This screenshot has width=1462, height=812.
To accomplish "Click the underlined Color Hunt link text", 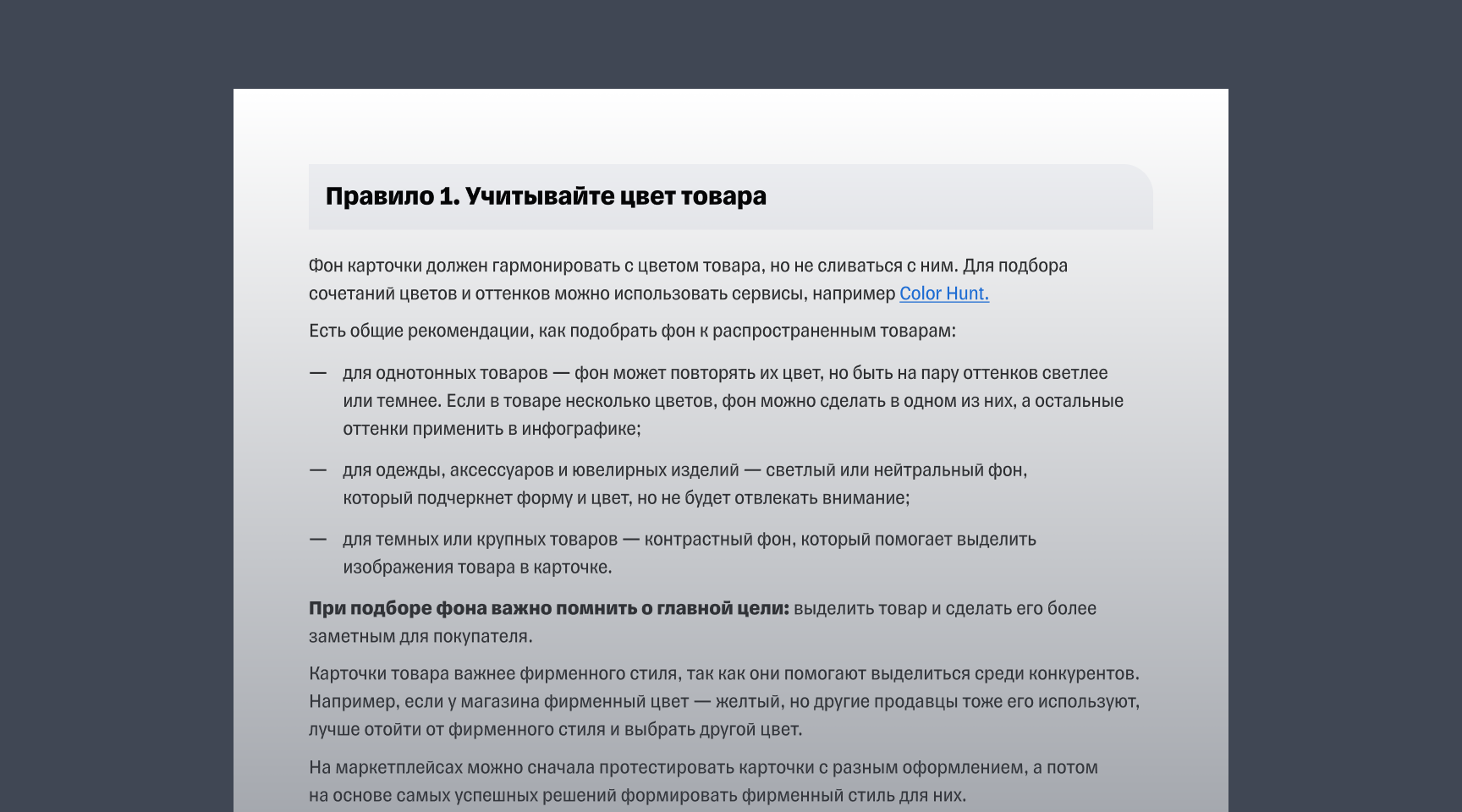I will click(943, 294).
